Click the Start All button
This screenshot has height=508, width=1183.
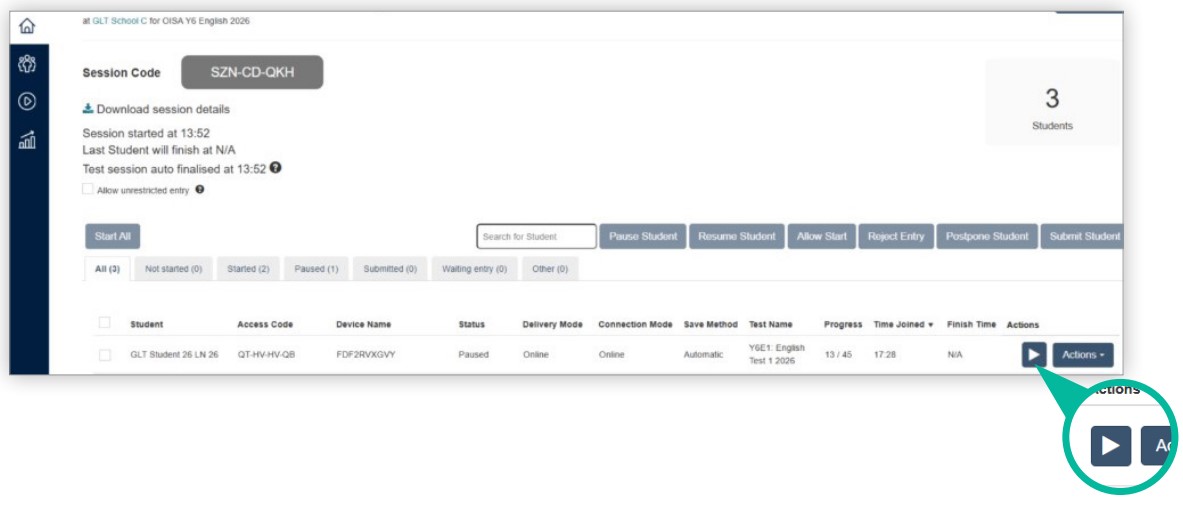pos(112,237)
